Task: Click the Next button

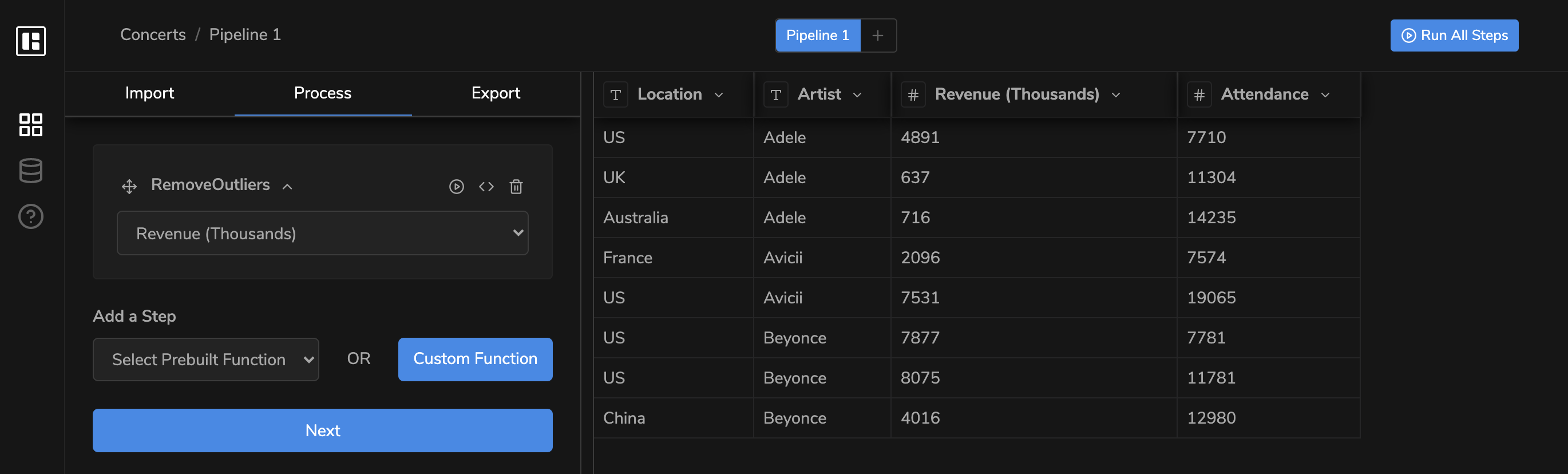Action: coord(323,430)
